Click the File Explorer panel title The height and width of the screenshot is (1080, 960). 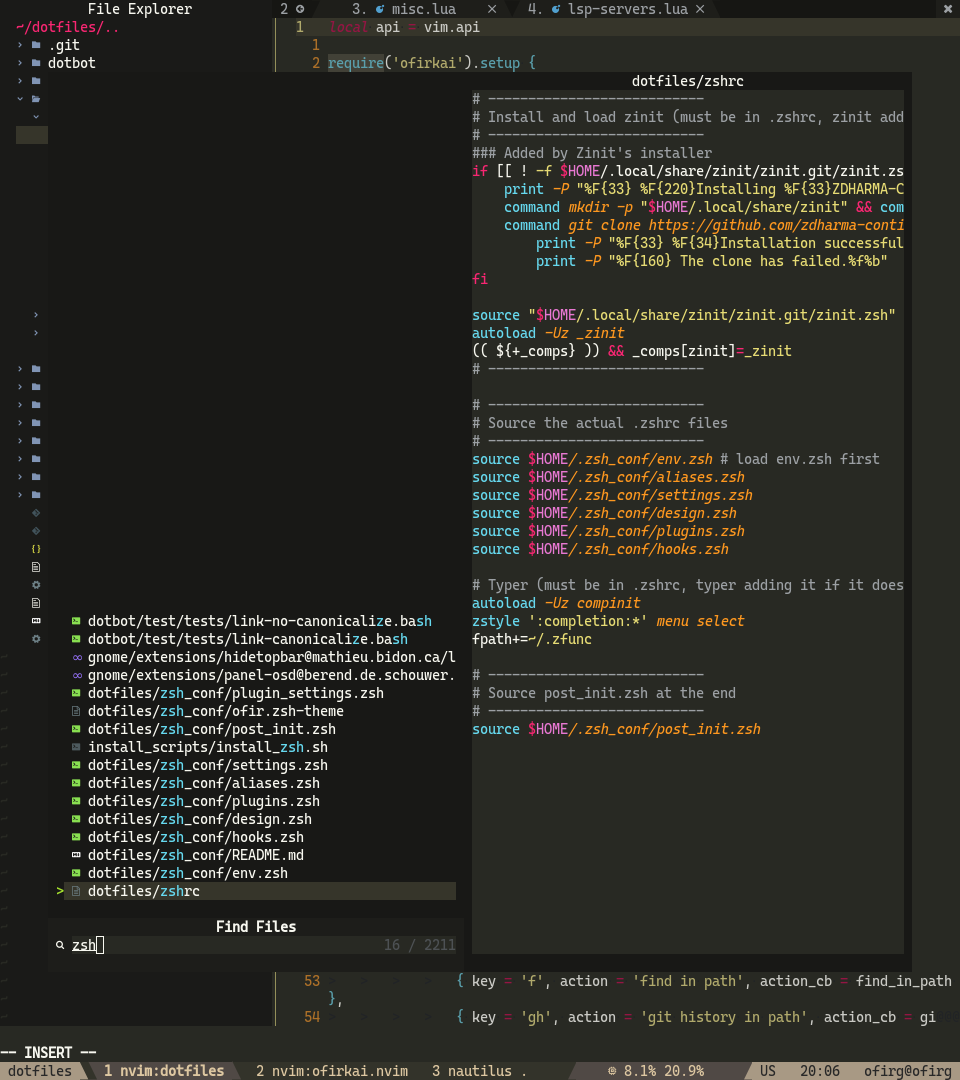point(140,9)
